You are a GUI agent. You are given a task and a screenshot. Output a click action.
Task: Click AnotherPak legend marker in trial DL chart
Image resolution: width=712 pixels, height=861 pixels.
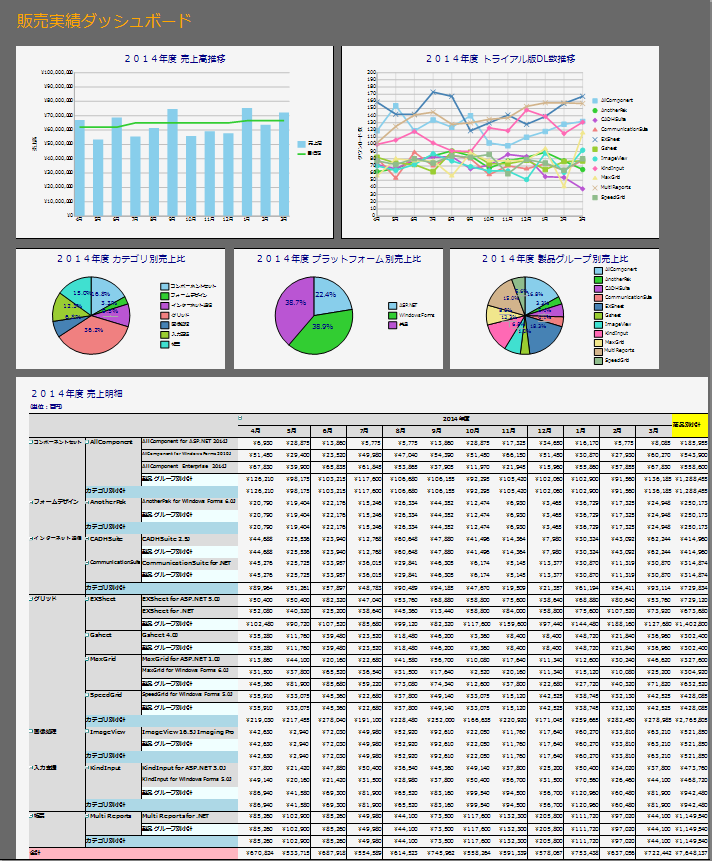pos(595,110)
